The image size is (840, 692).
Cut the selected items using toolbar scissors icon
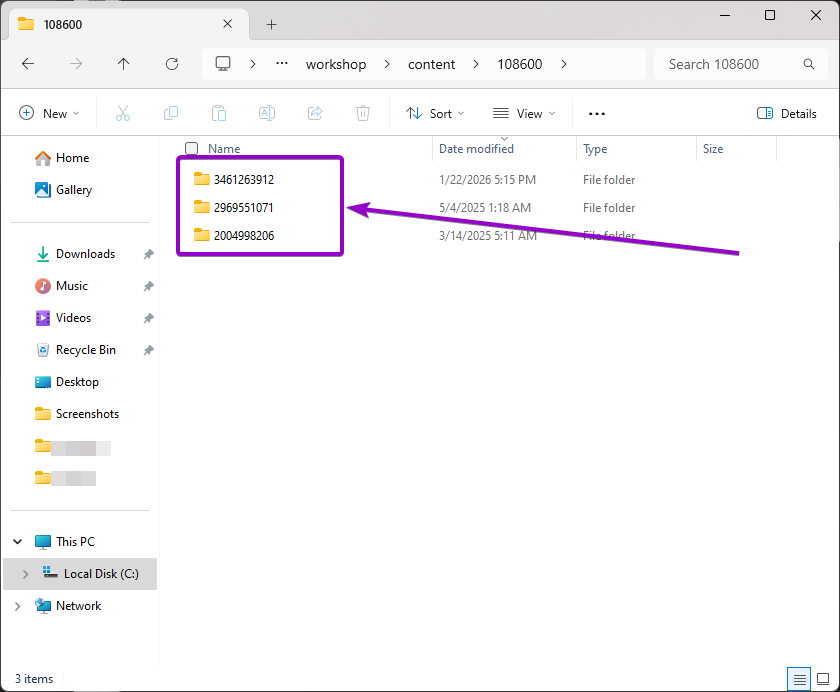tap(122, 113)
